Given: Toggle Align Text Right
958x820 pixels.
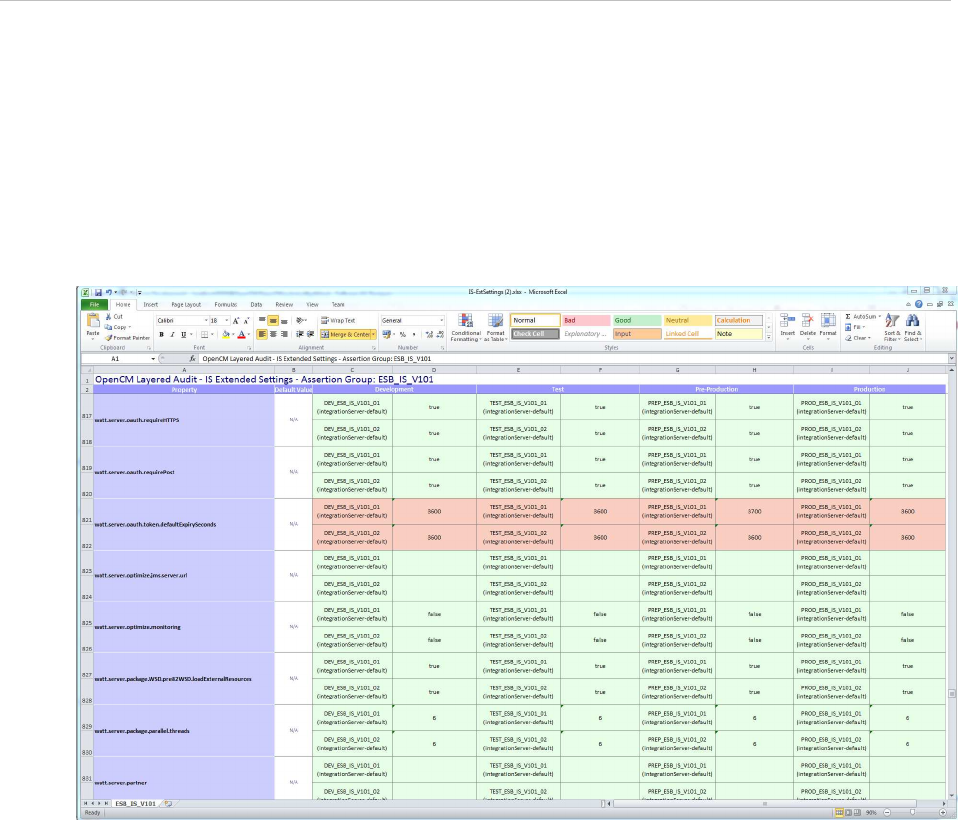Looking at the screenshot, I should tap(284, 334).
